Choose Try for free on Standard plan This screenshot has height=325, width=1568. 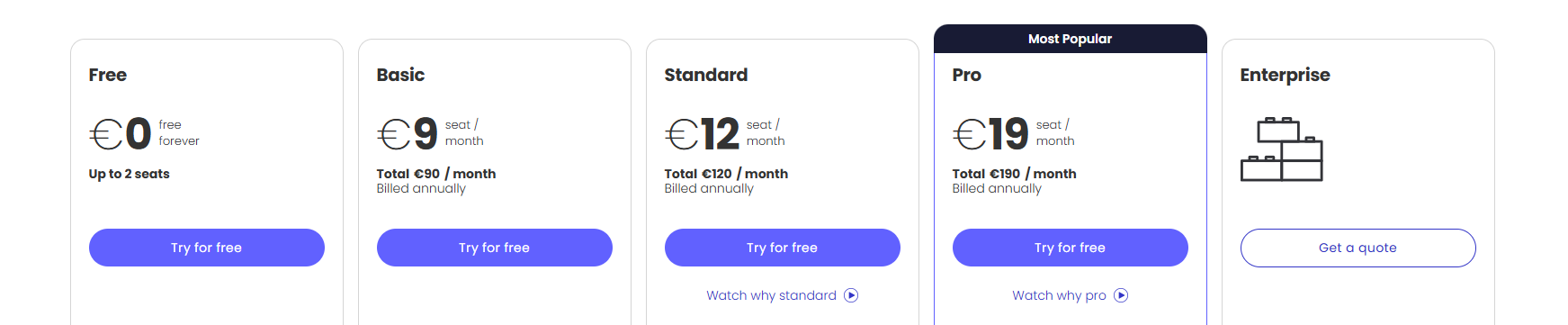(x=783, y=248)
